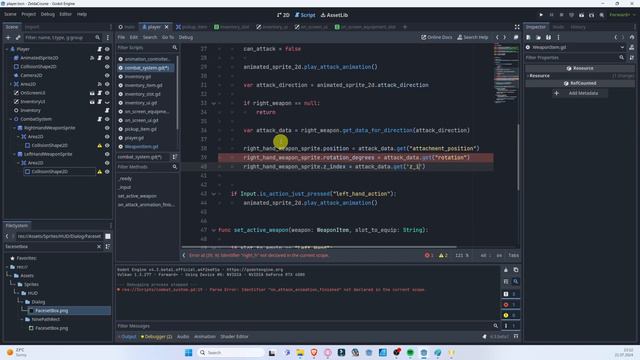Open the Project menu
This screenshot has height=360, width=640.
29,14
